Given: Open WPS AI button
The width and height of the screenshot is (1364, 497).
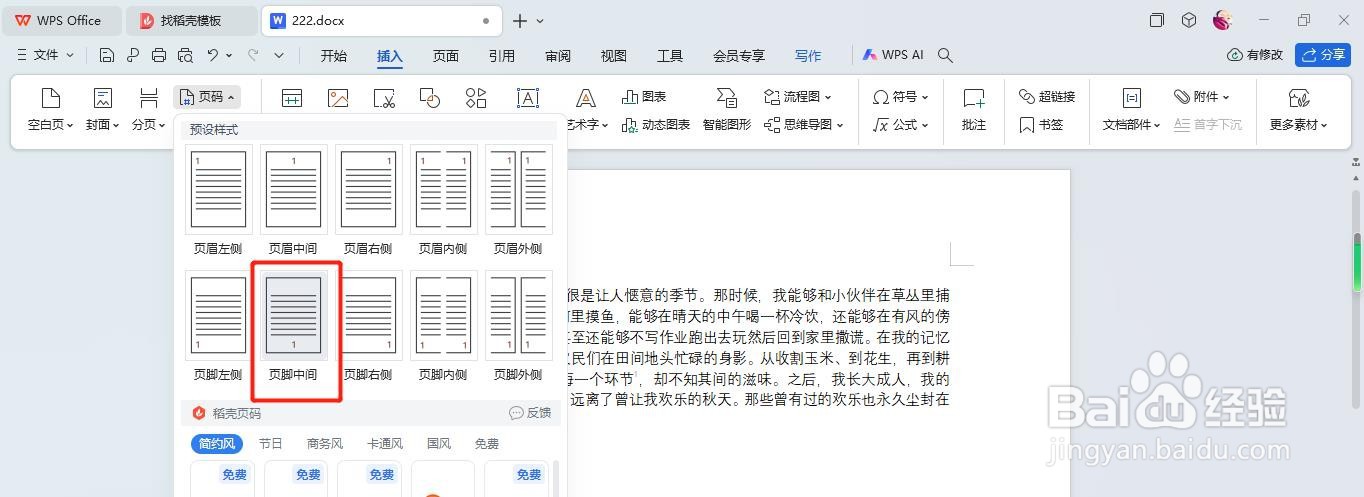Looking at the screenshot, I should 893,56.
